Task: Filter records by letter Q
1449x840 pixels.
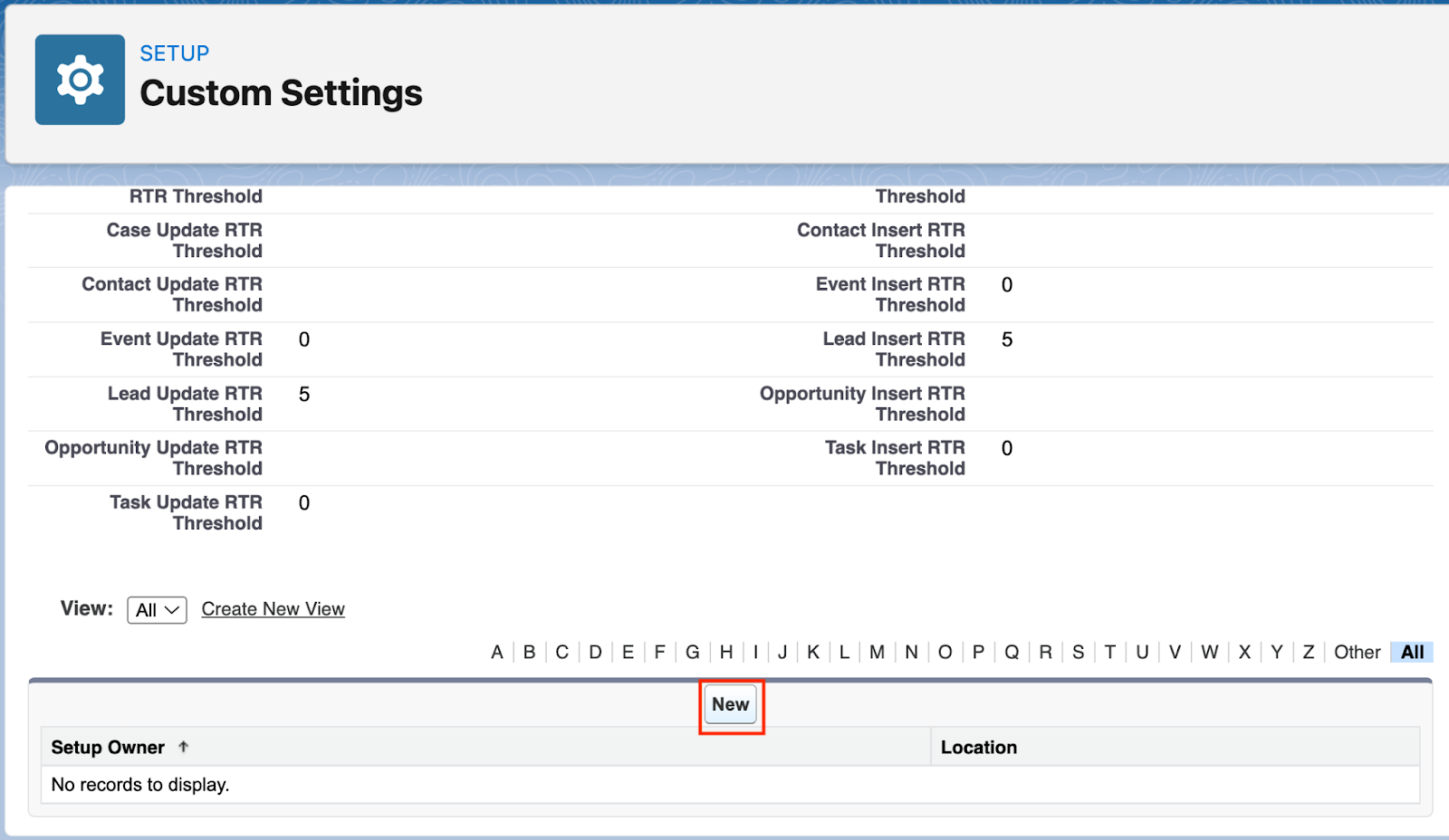Action: point(1012,652)
